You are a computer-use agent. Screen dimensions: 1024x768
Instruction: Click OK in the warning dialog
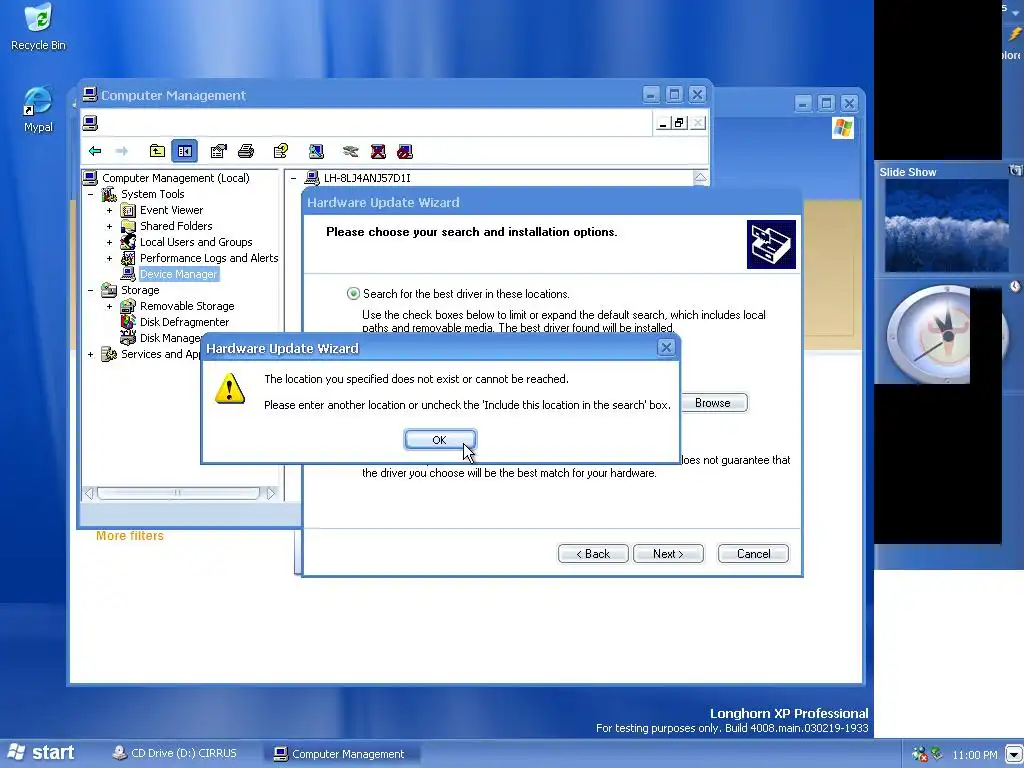coord(440,440)
